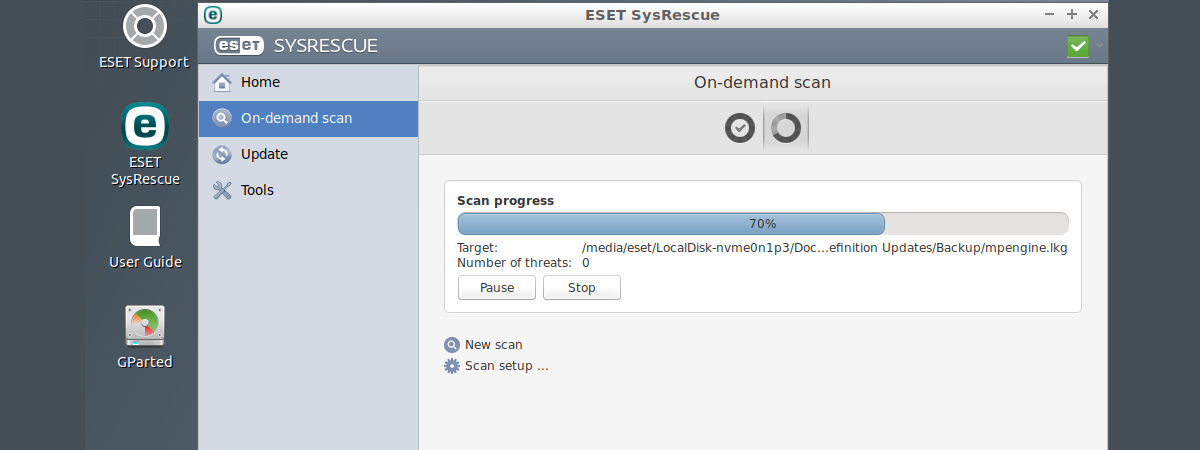
Task: Click the On-demand scan page title
Action: [763, 83]
